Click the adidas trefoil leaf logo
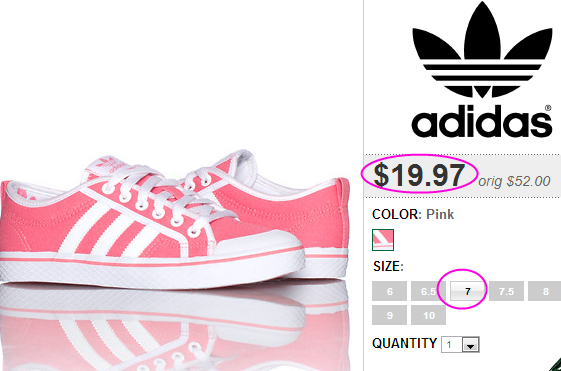 coord(482,50)
